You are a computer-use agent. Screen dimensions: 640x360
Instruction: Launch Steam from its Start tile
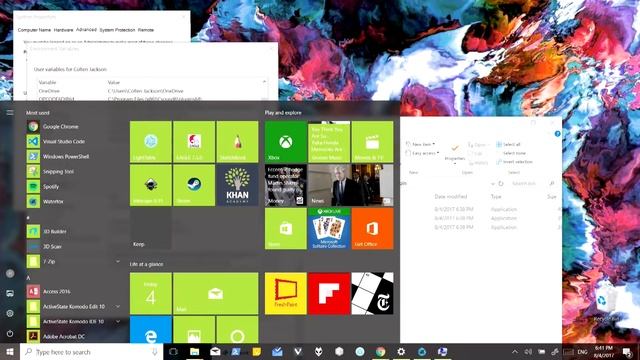(194, 185)
